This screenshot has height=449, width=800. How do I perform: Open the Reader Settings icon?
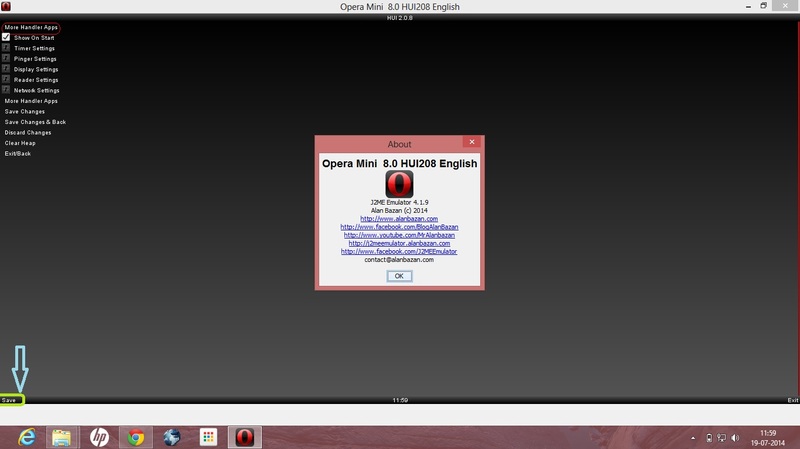(6, 79)
